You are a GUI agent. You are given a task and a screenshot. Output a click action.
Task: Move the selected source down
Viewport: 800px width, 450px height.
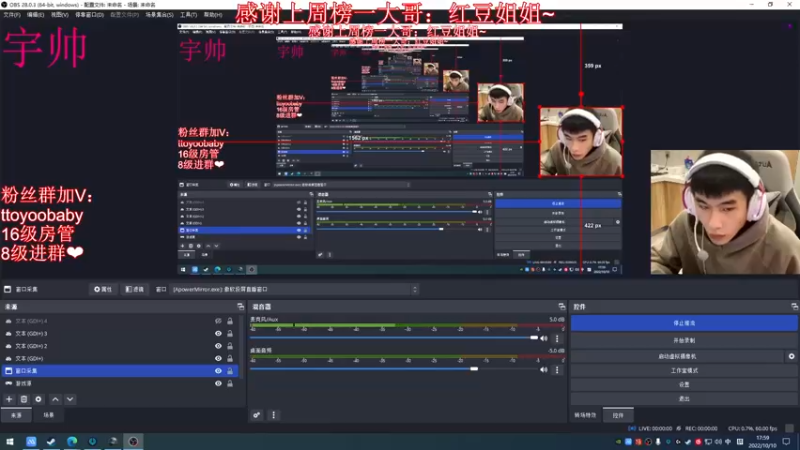70,399
